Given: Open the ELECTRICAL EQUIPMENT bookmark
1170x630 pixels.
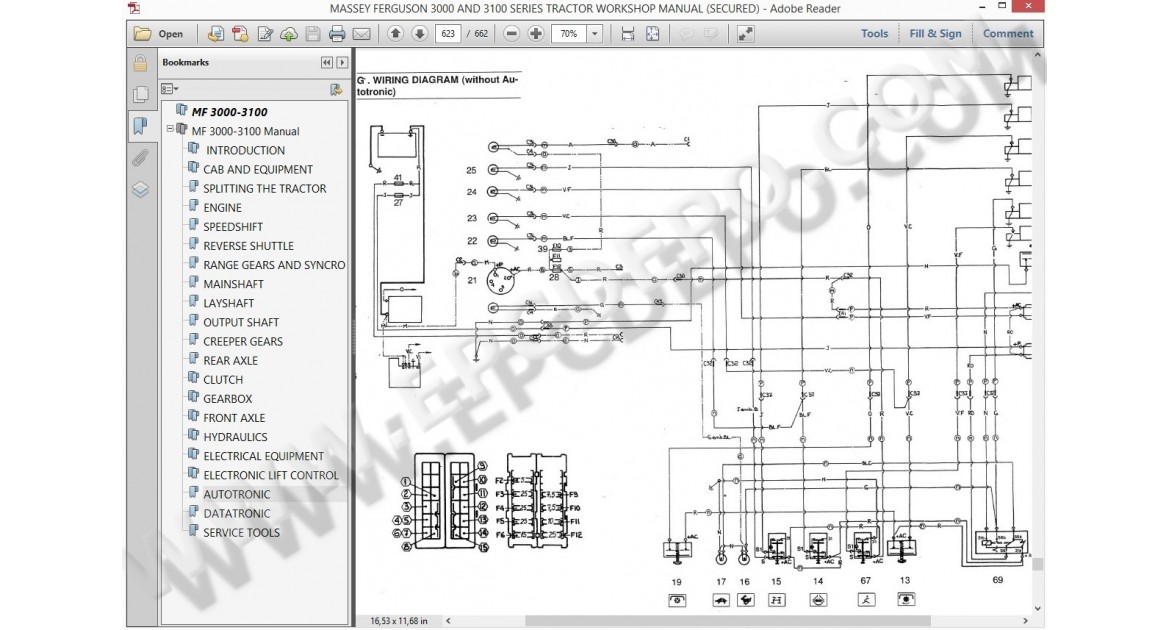Looking at the screenshot, I should [263, 456].
